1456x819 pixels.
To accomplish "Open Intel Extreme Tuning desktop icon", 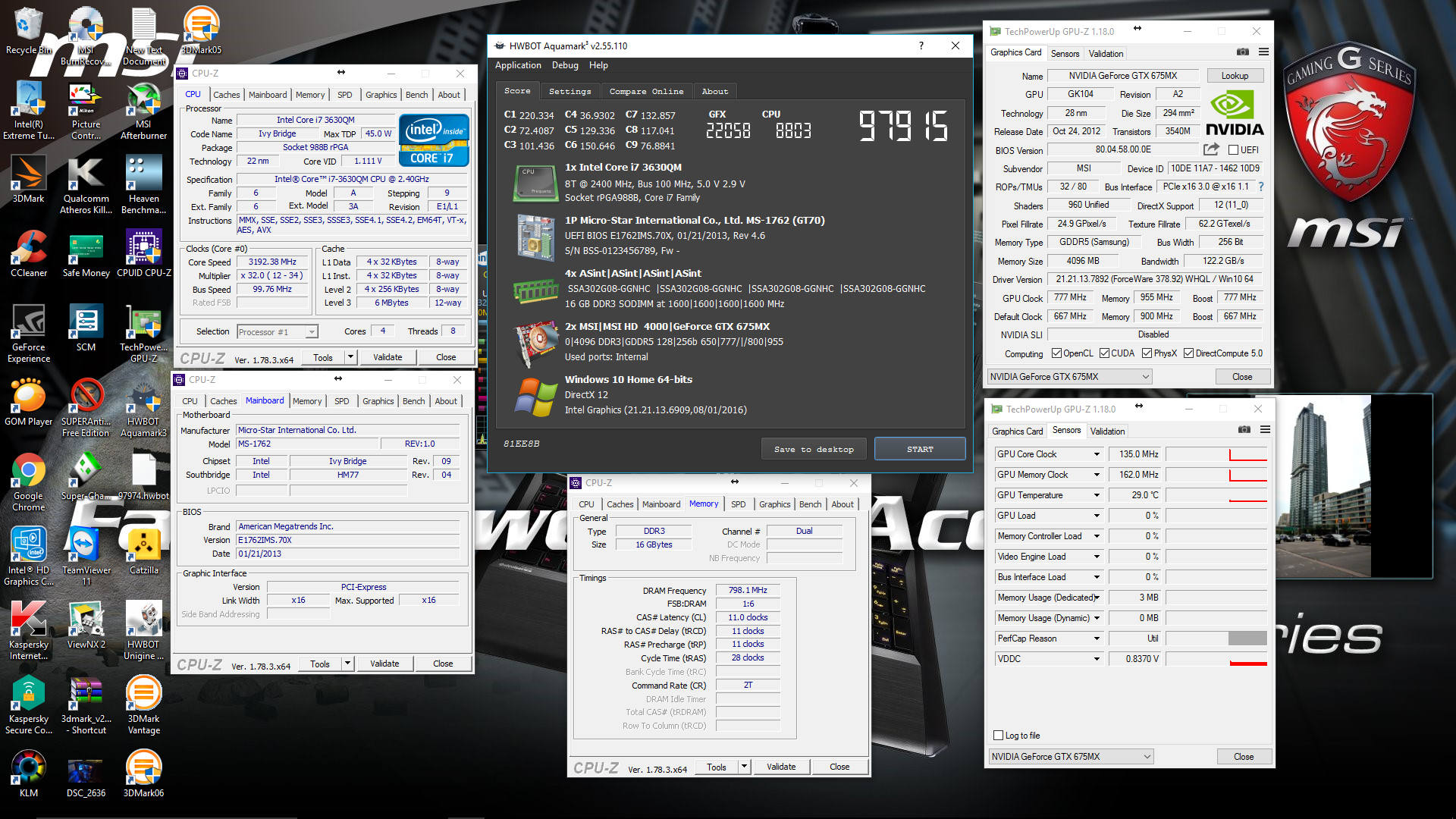I will point(29,111).
